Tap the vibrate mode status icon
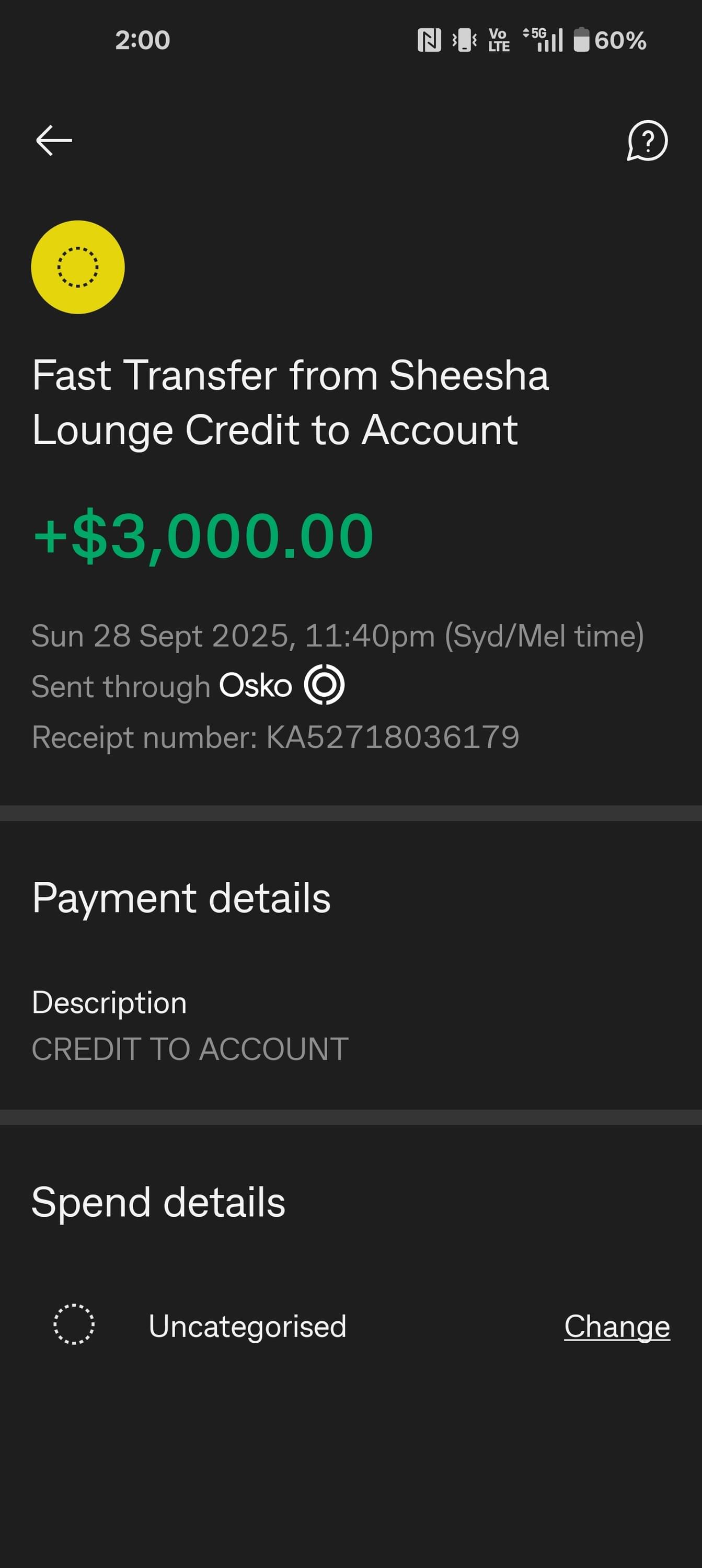 coord(465,40)
